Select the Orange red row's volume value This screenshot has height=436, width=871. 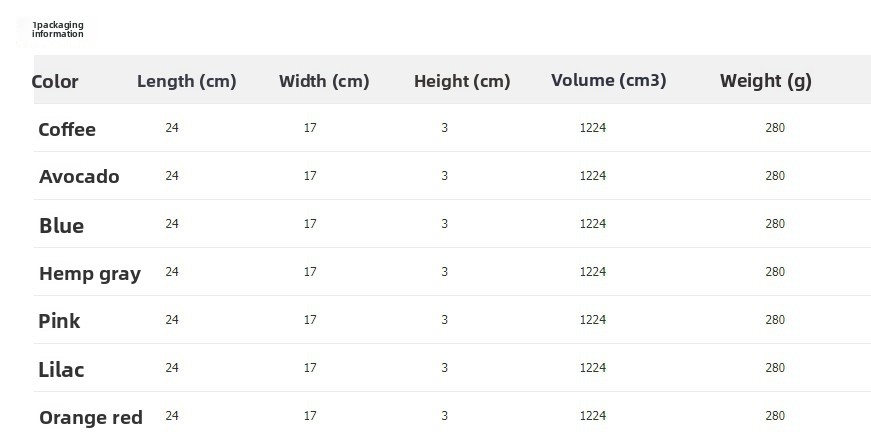pos(593,416)
